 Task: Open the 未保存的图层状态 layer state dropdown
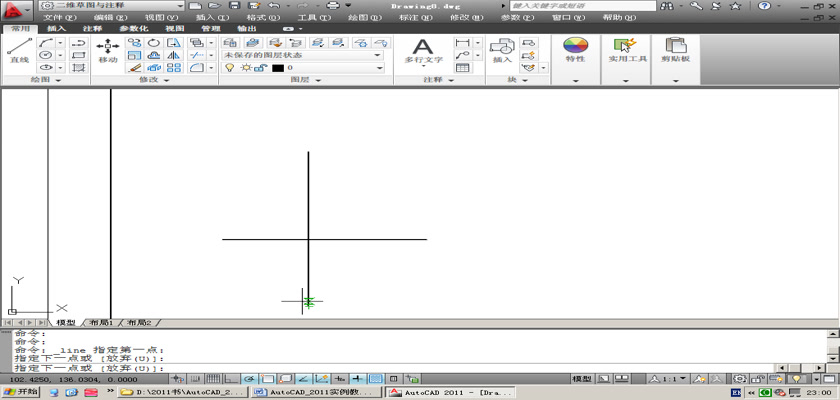pyautogui.click(x=303, y=55)
